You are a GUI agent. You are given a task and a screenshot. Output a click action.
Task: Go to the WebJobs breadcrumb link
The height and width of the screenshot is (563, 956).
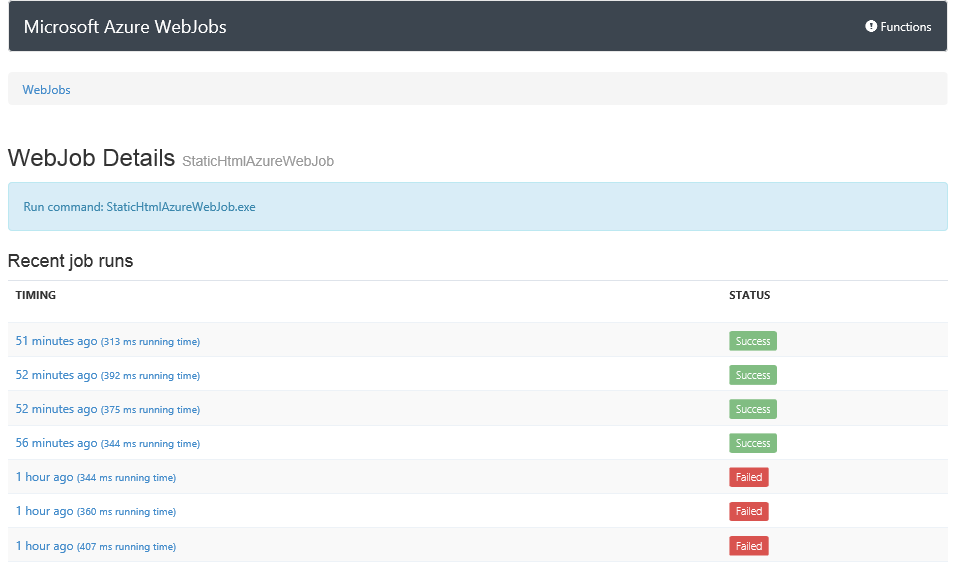click(x=47, y=90)
